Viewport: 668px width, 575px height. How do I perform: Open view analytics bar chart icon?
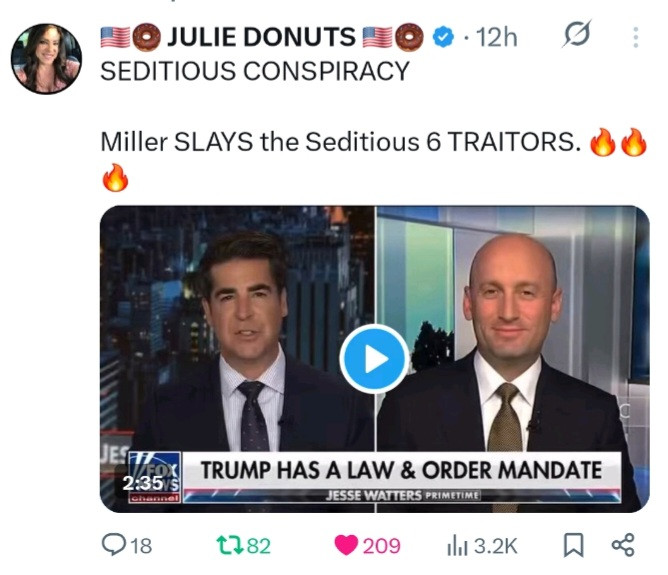tap(458, 546)
